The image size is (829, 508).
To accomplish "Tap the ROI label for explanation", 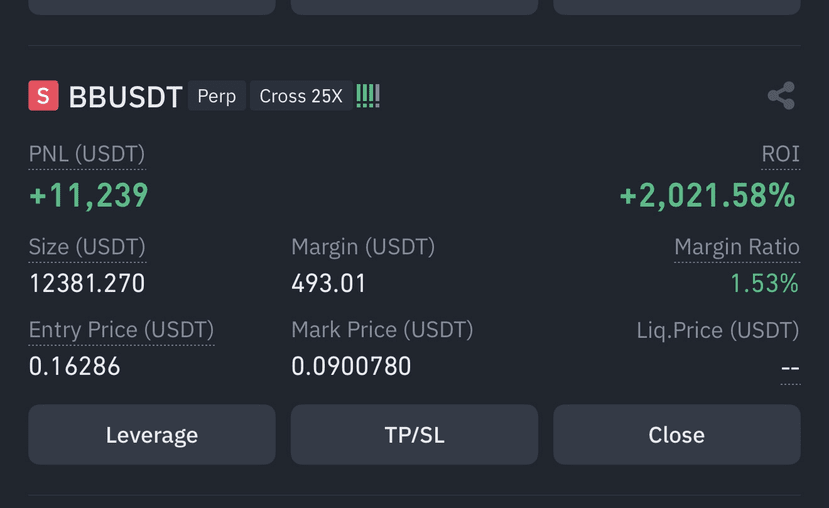I will click(x=780, y=154).
